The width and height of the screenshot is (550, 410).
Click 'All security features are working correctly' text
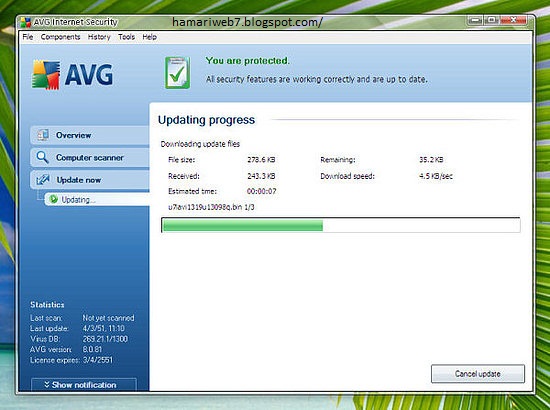tap(317, 79)
